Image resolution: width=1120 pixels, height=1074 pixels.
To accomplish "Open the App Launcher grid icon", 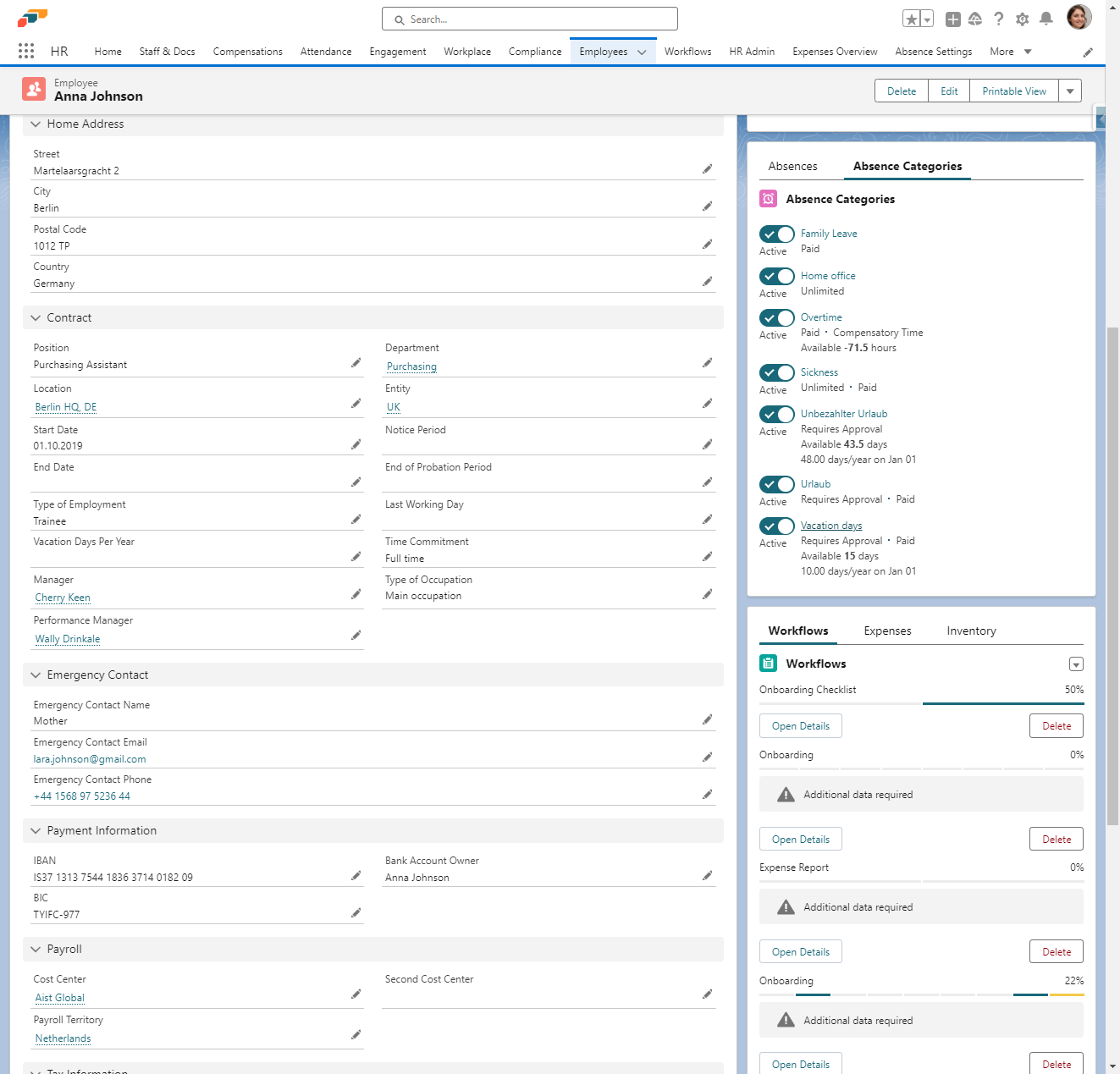I will (26, 52).
